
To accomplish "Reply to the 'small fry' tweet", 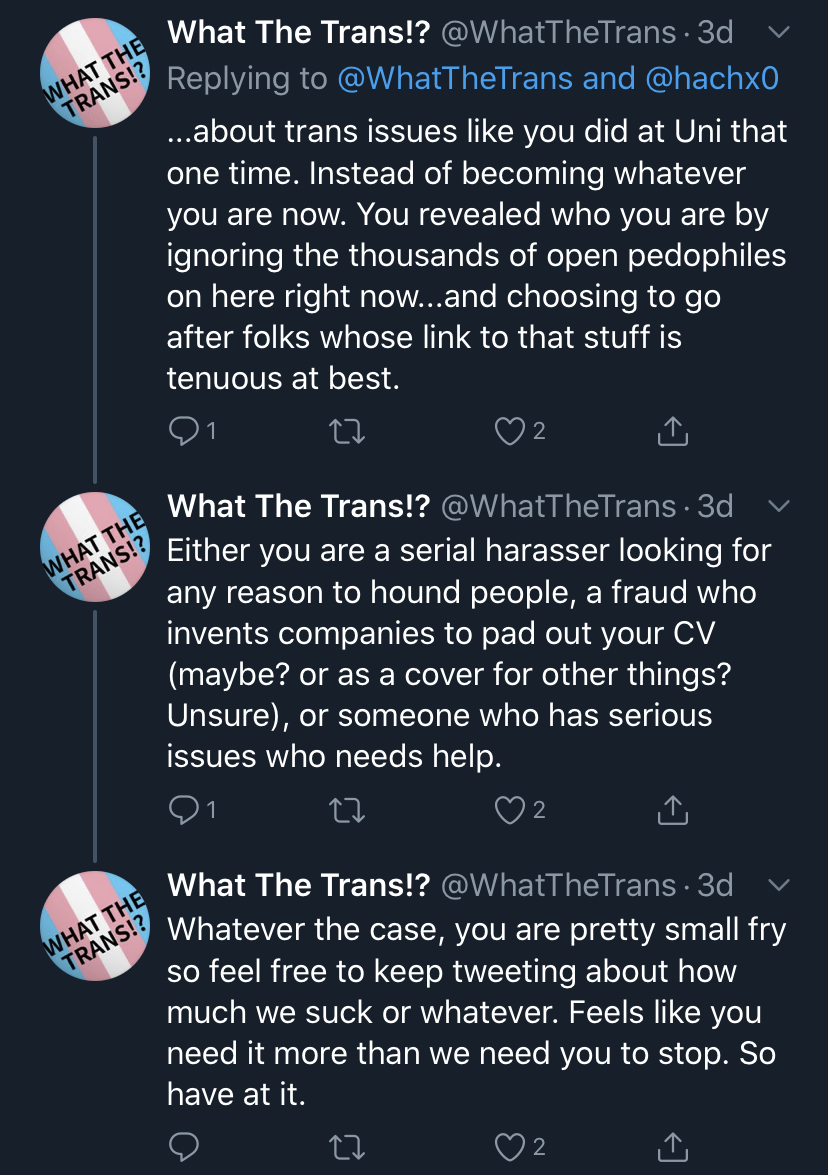I will 184,1147.
